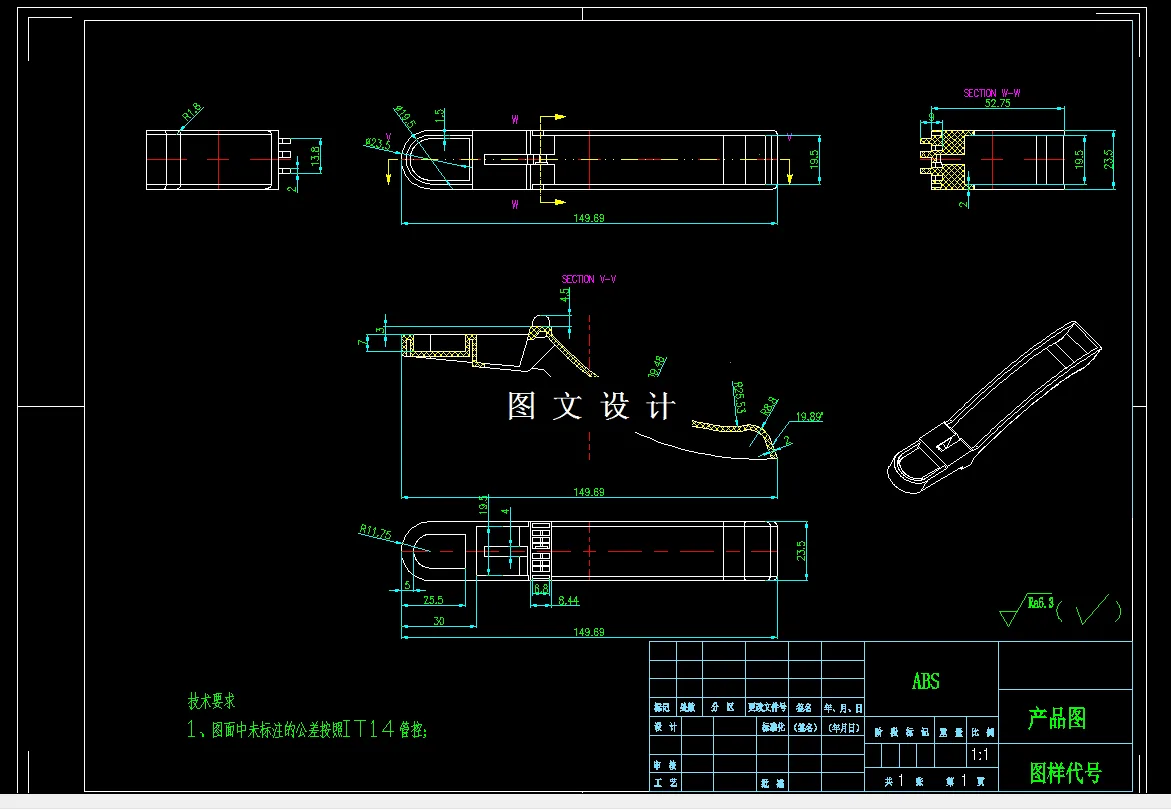1171x810 pixels.
Task: Click the R11.75 radius dimension
Action: 375,532
